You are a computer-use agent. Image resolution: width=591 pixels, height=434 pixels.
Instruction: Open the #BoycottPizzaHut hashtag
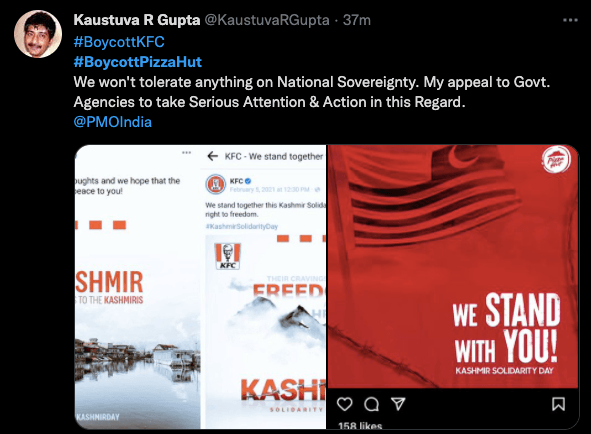point(138,61)
